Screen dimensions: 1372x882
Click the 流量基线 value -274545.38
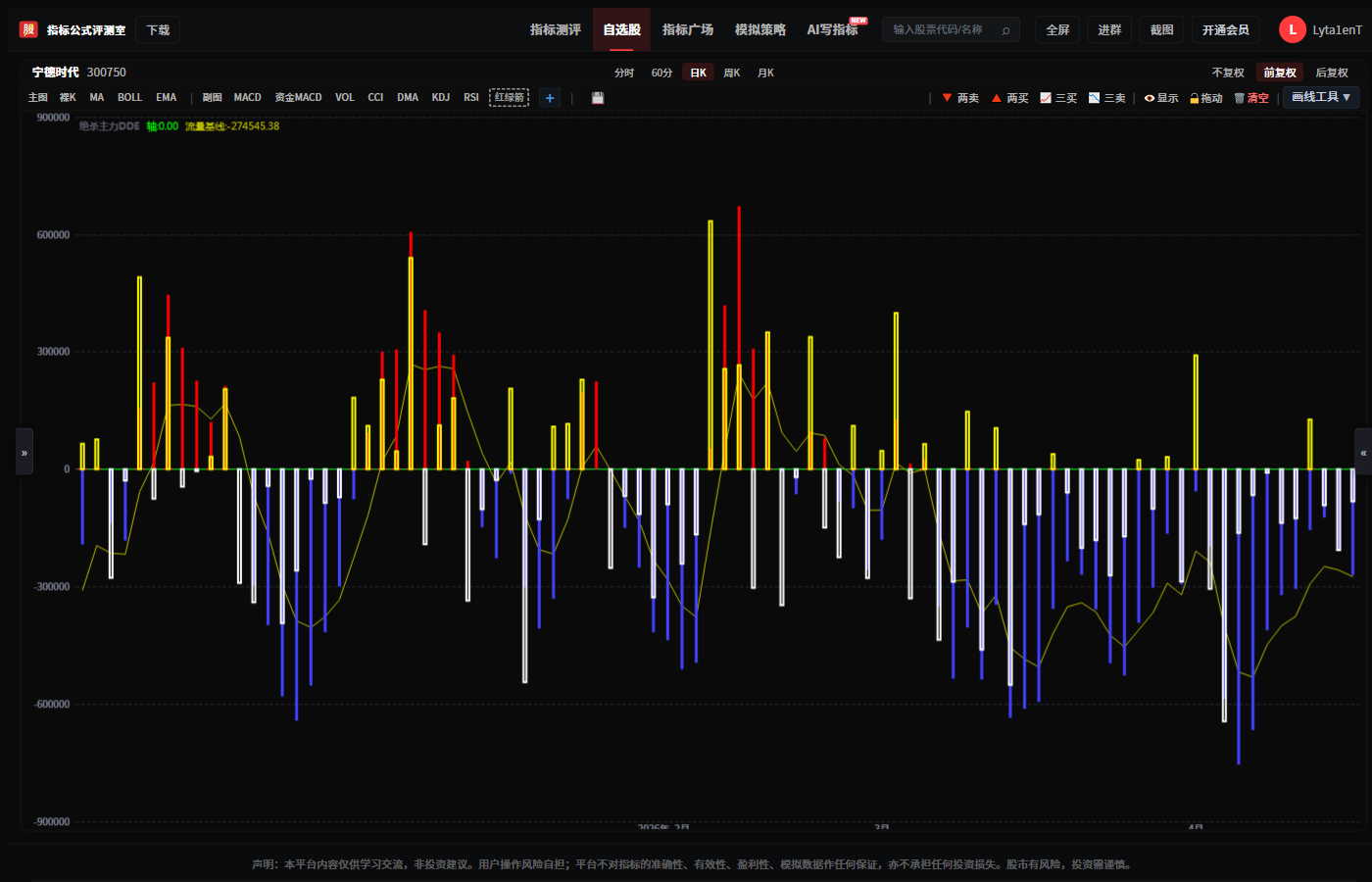(x=232, y=126)
